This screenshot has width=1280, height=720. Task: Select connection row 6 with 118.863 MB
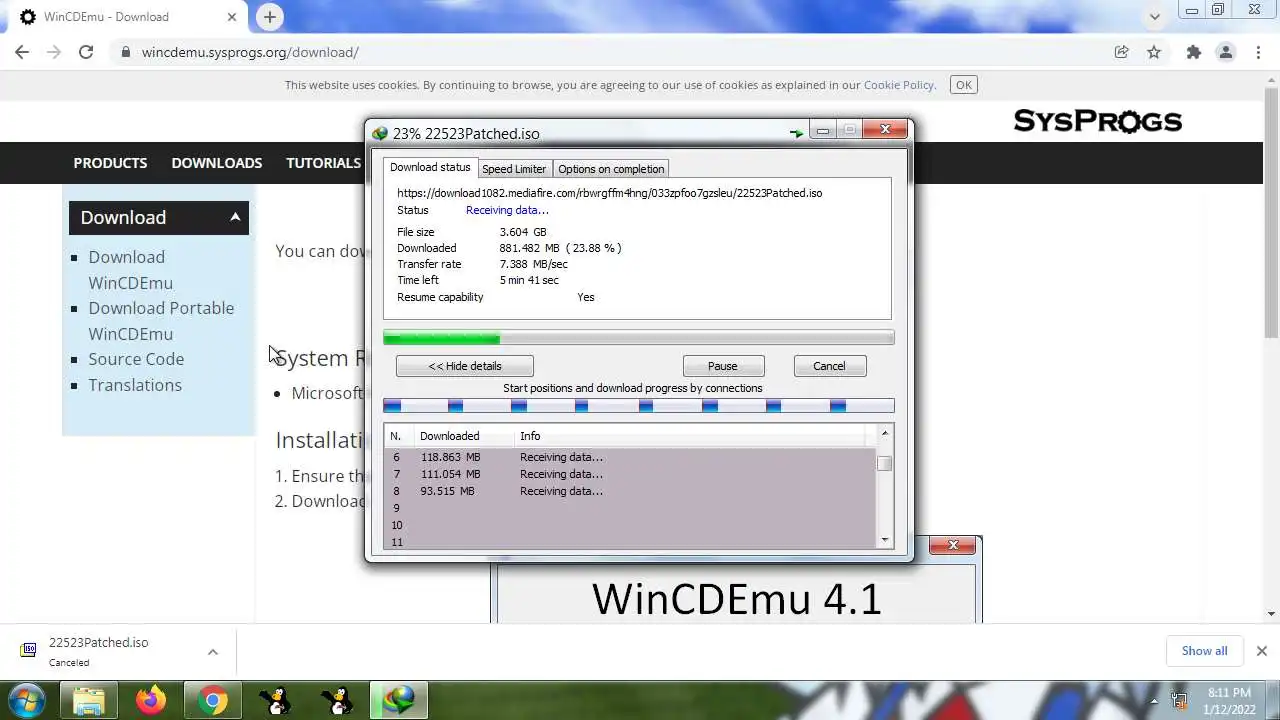coord(630,457)
